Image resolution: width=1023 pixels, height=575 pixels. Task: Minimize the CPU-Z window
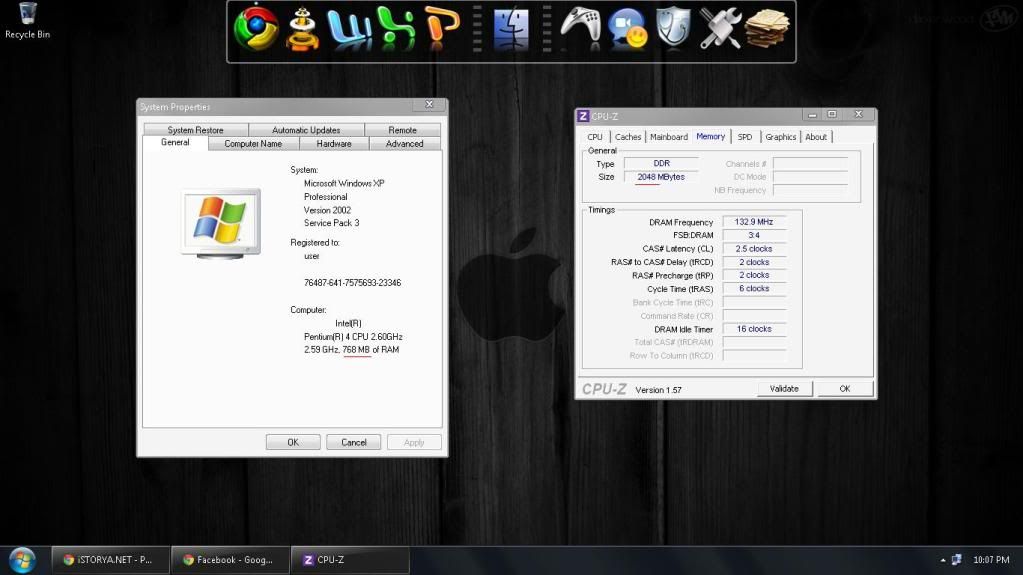[x=812, y=115]
